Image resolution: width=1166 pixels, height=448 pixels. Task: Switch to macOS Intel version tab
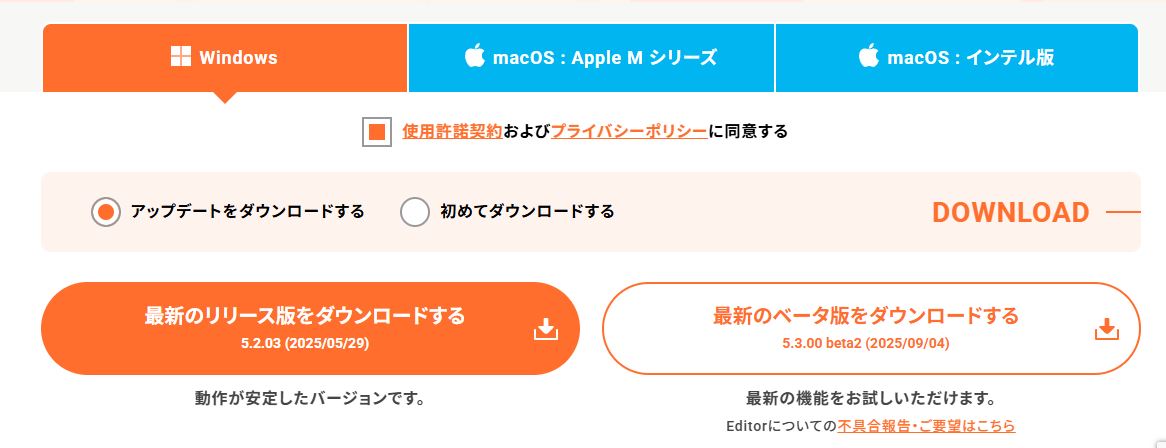pyautogui.click(x=956, y=58)
